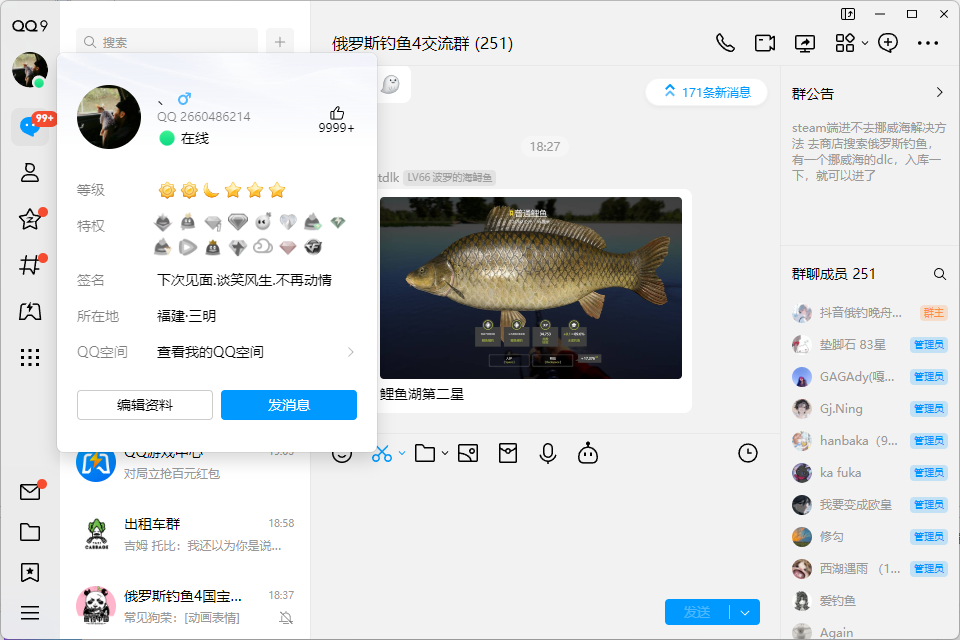This screenshot has width=960, height=640.
Task: Click the group title 俄罗斯钓鱼4交流群
Action: (x=422, y=43)
